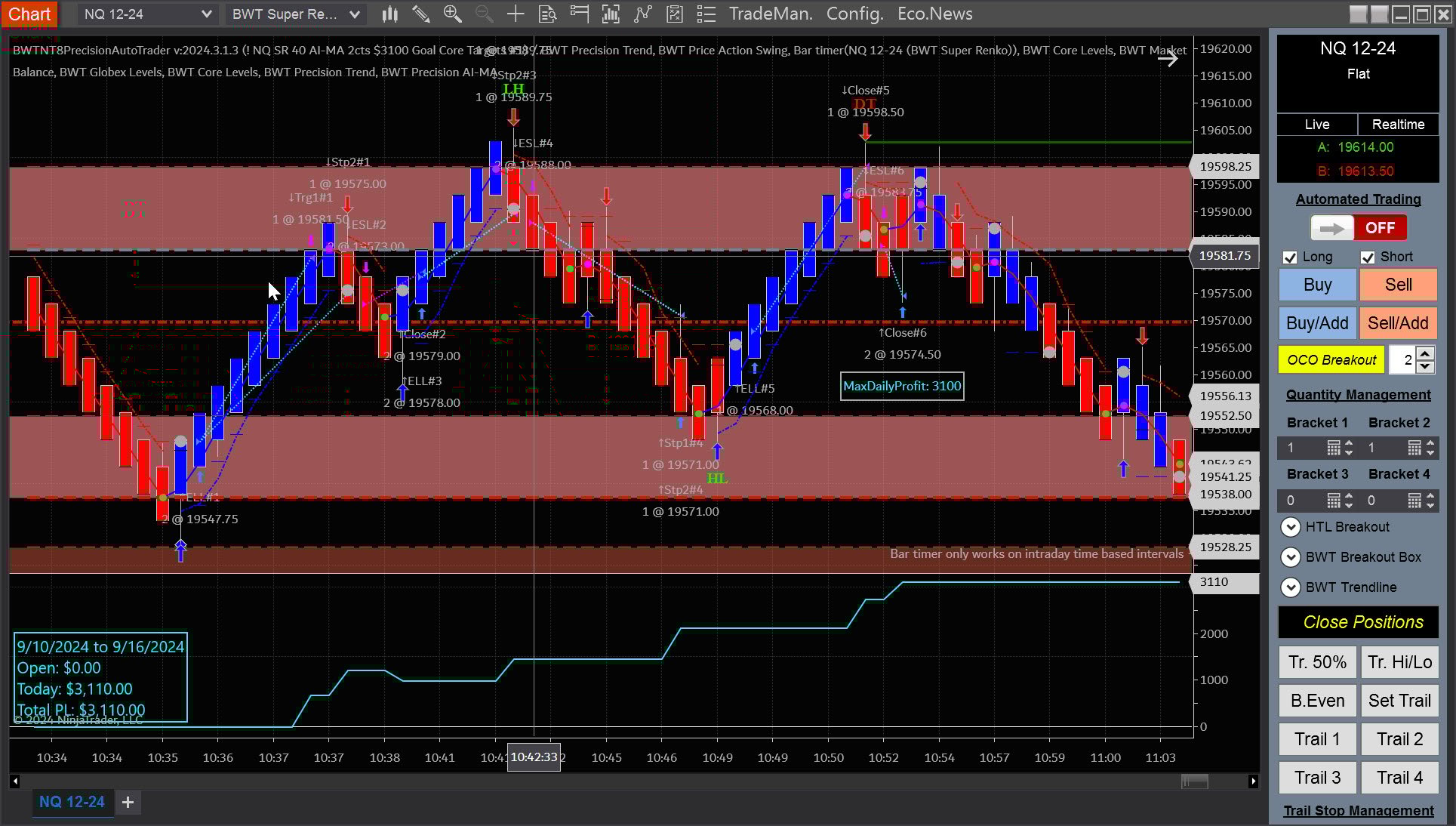Click the Trail 1 button

coord(1317,739)
